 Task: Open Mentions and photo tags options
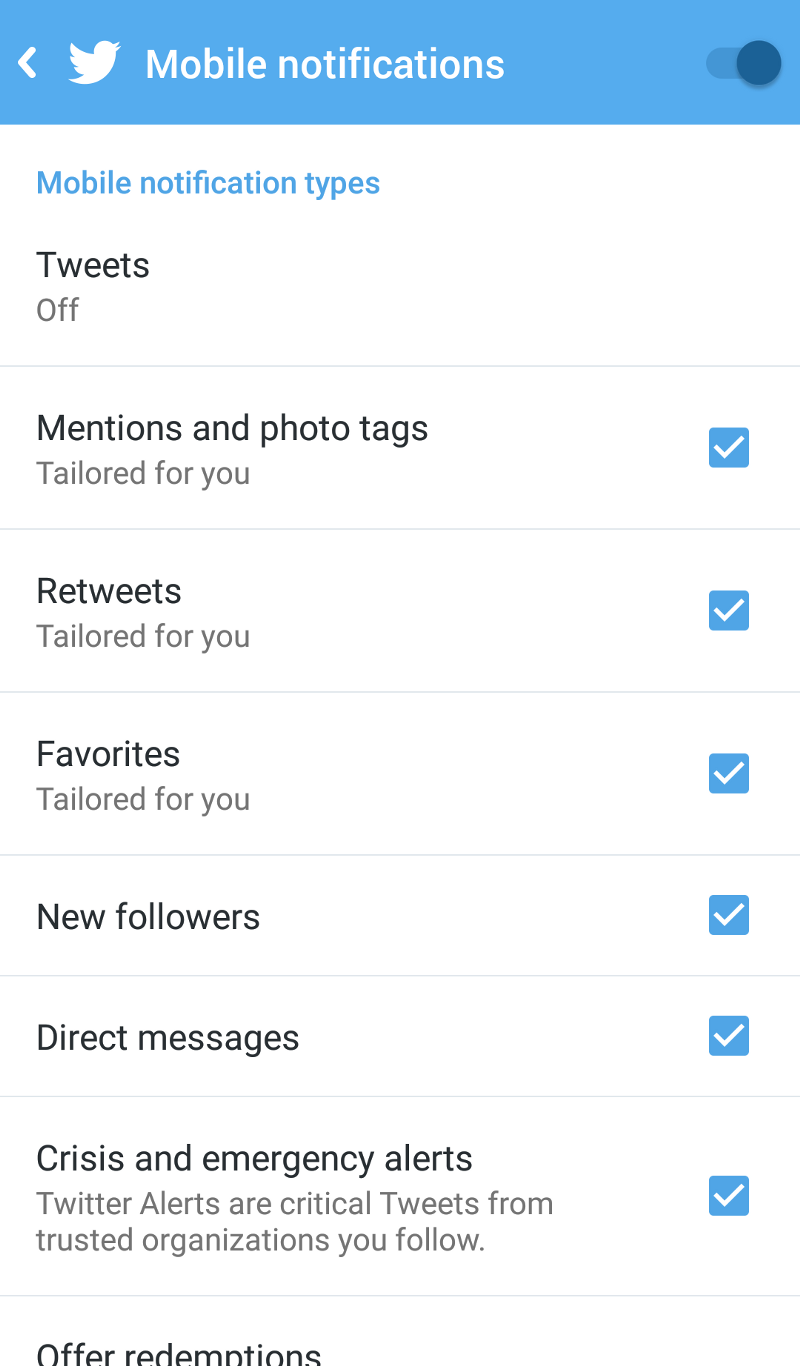pos(400,448)
